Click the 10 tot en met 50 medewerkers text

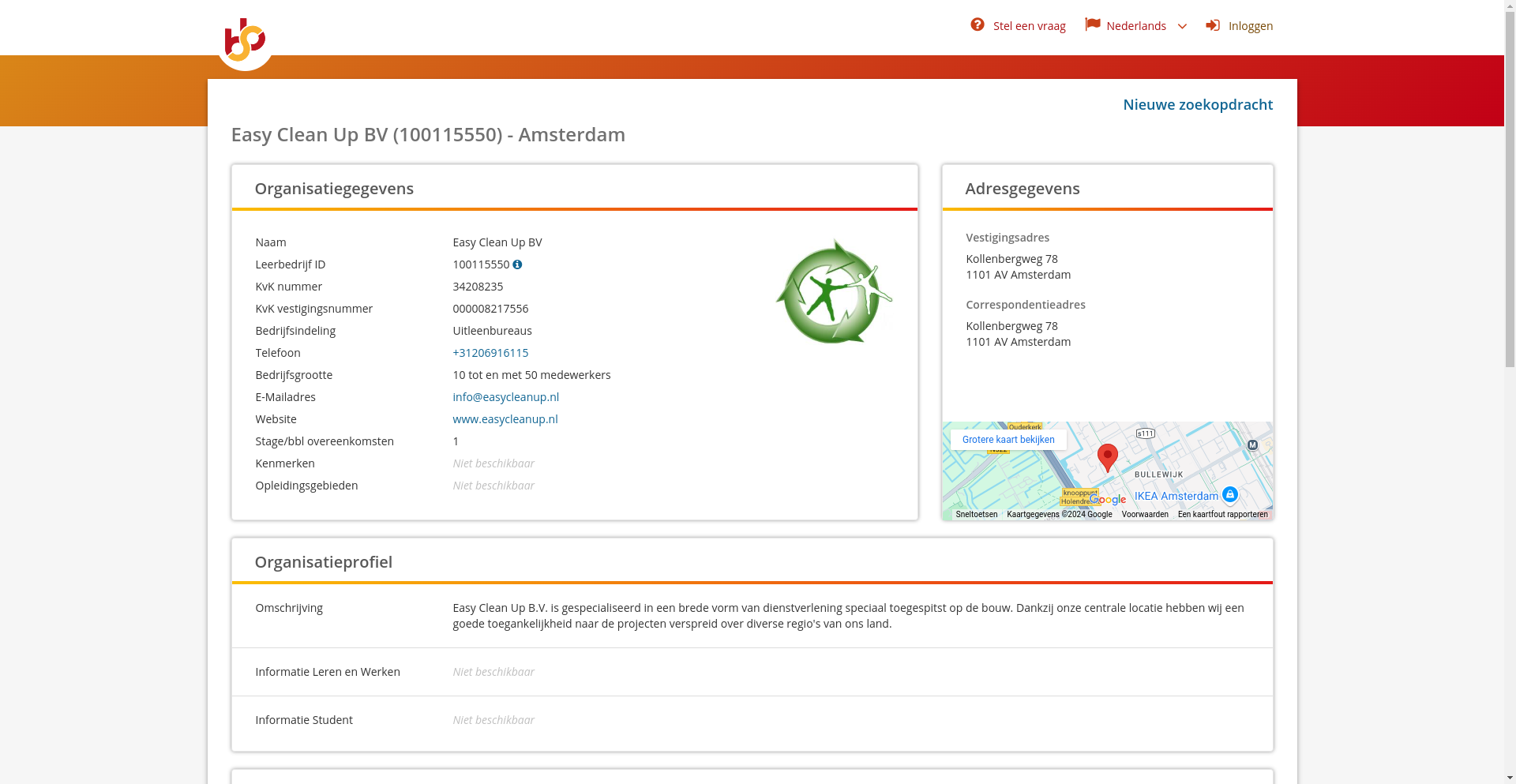pyautogui.click(x=531, y=375)
